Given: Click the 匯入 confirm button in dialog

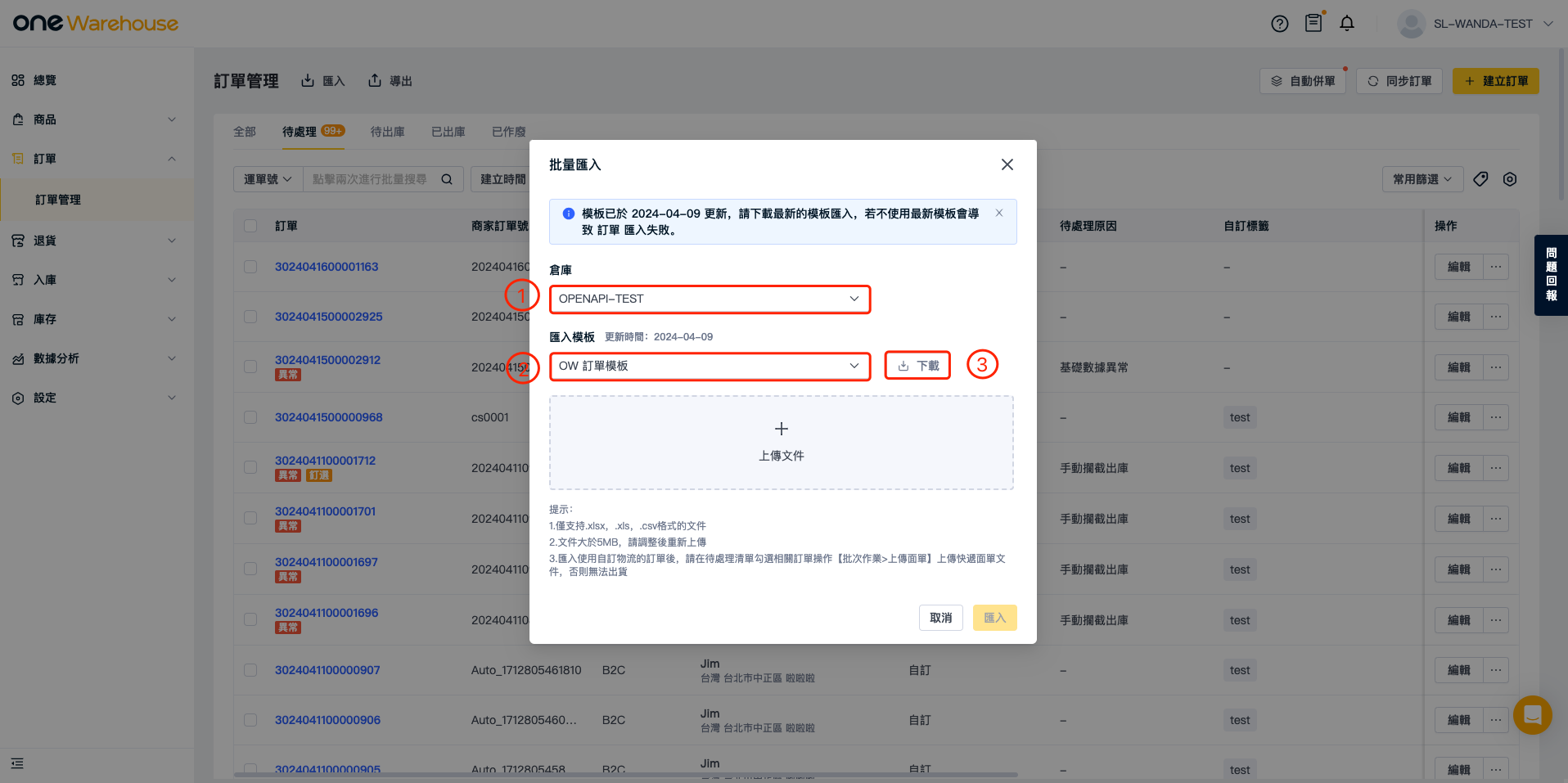Looking at the screenshot, I should point(995,618).
